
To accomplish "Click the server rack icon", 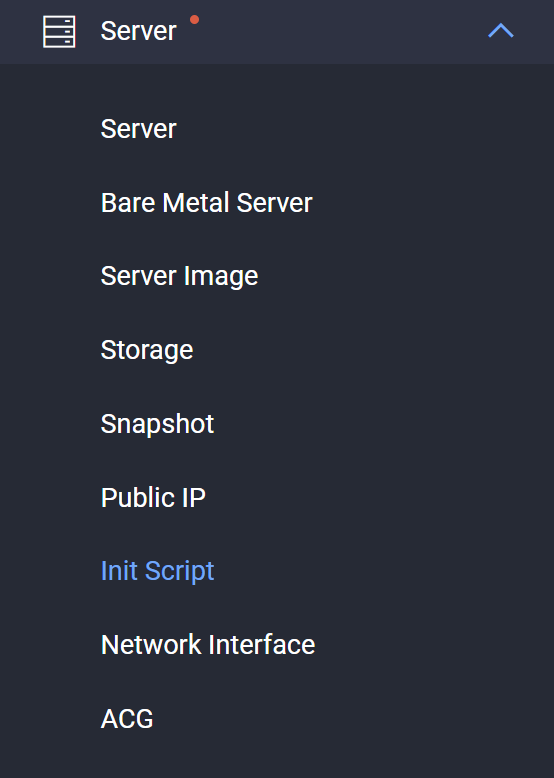I will click(x=59, y=32).
